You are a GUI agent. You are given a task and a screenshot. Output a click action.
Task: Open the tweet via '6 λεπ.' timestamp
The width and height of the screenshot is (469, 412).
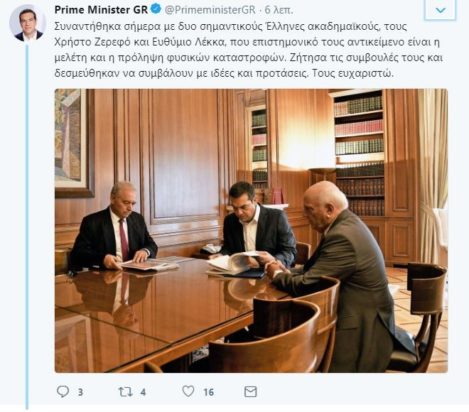point(279,10)
